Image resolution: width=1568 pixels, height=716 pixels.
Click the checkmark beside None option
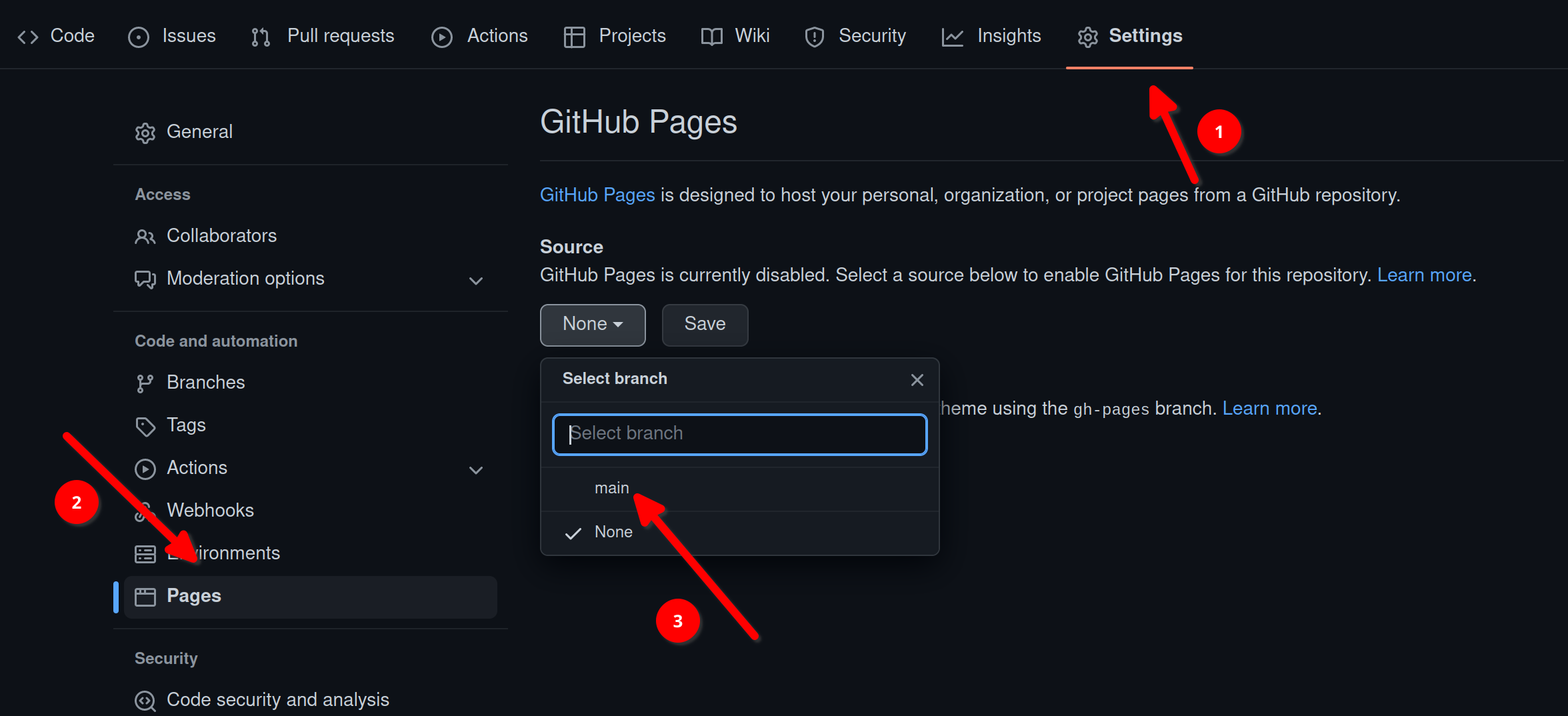point(573,533)
